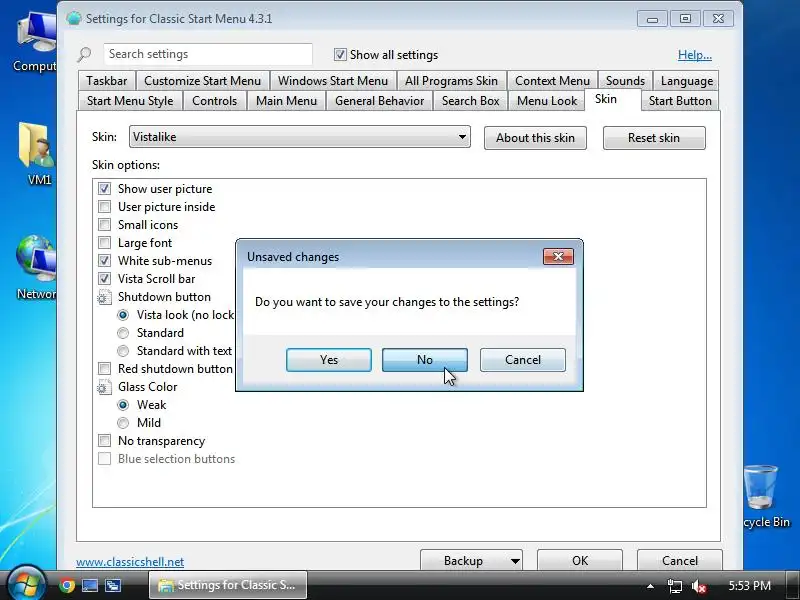This screenshot has height=600, width=800.
Task: Toggle Show all settings checkbox
Action: click(x=340, y=55)
